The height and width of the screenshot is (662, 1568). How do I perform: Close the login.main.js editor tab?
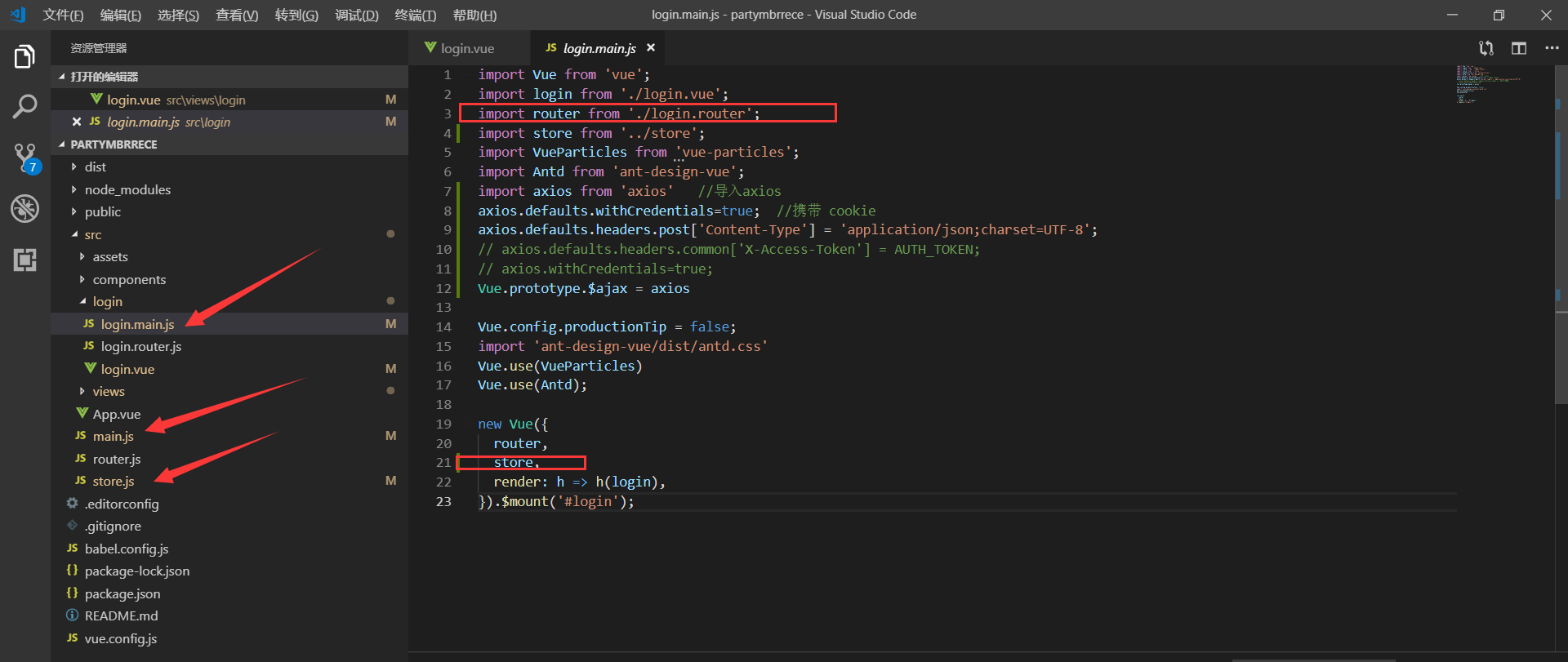(x=651, y=48)
